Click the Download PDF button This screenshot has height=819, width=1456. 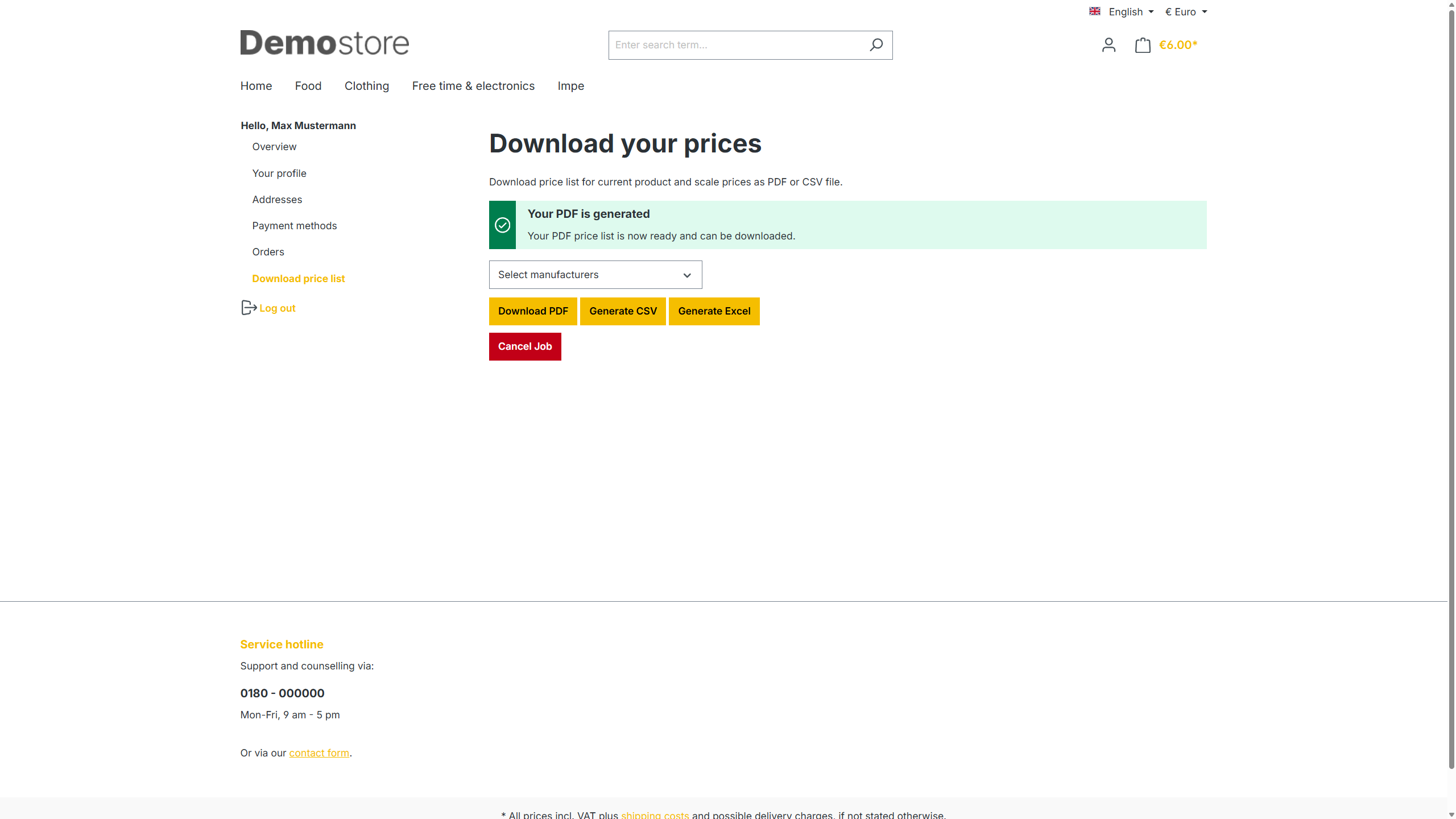tap(533, 311)
